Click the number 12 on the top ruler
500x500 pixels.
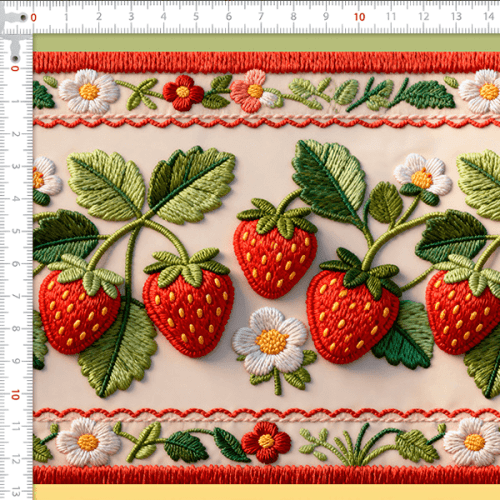[424, 16]
